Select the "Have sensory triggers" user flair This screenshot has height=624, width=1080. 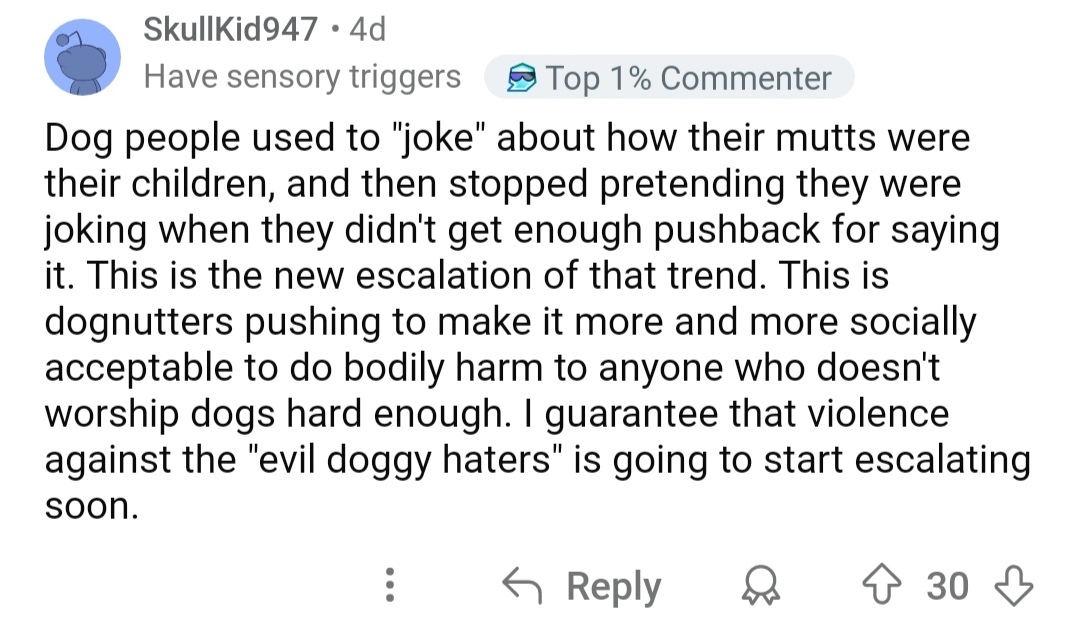click(x=302, y=77)
